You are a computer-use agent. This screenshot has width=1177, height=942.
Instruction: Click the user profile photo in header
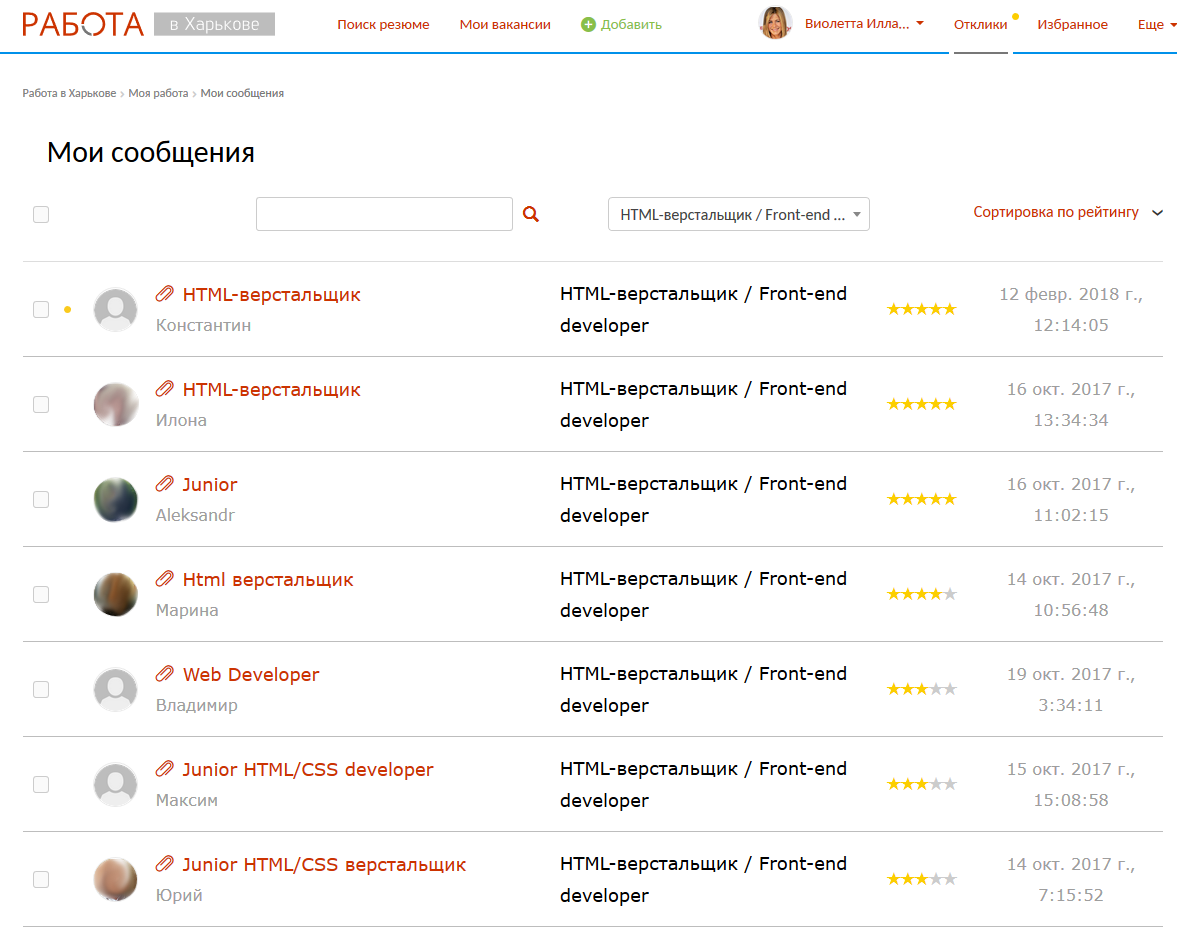[775, 23]
